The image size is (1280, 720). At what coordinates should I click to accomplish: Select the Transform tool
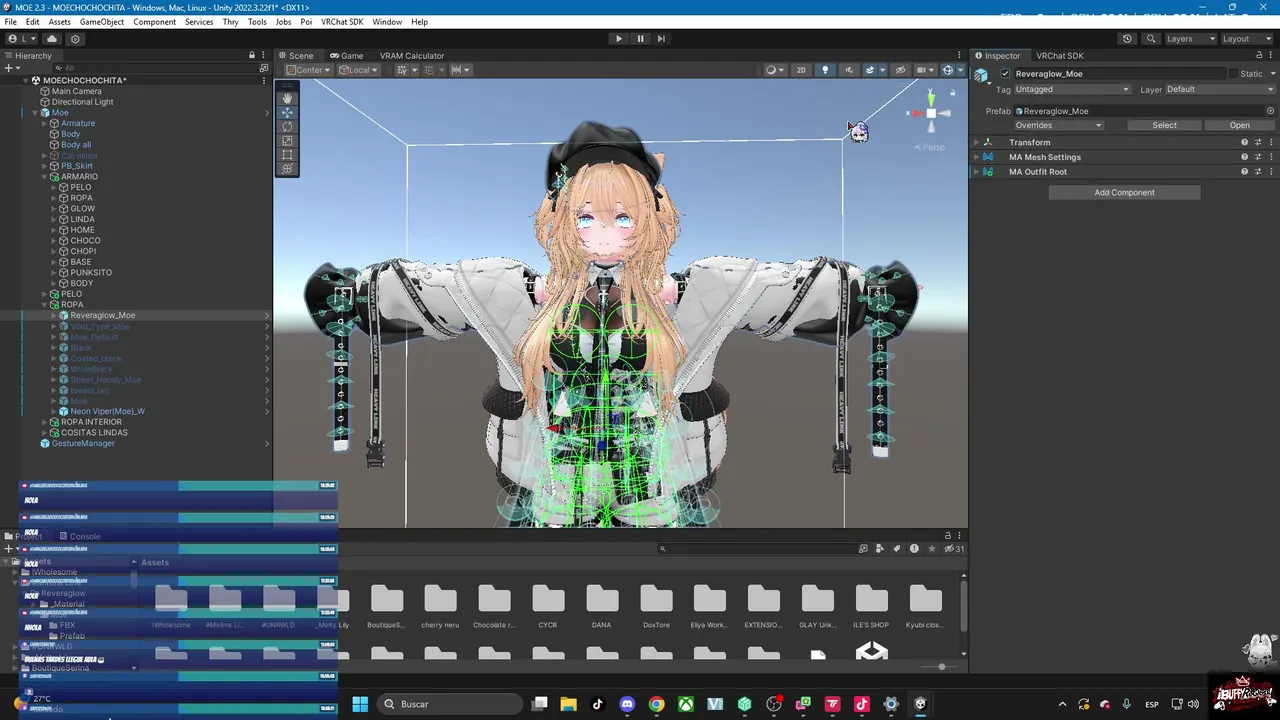[x=287, y=168]
